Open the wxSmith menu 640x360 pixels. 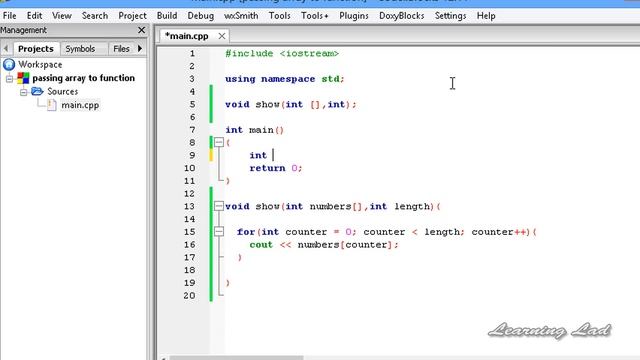pyautogui.click(x=241, y=16)
